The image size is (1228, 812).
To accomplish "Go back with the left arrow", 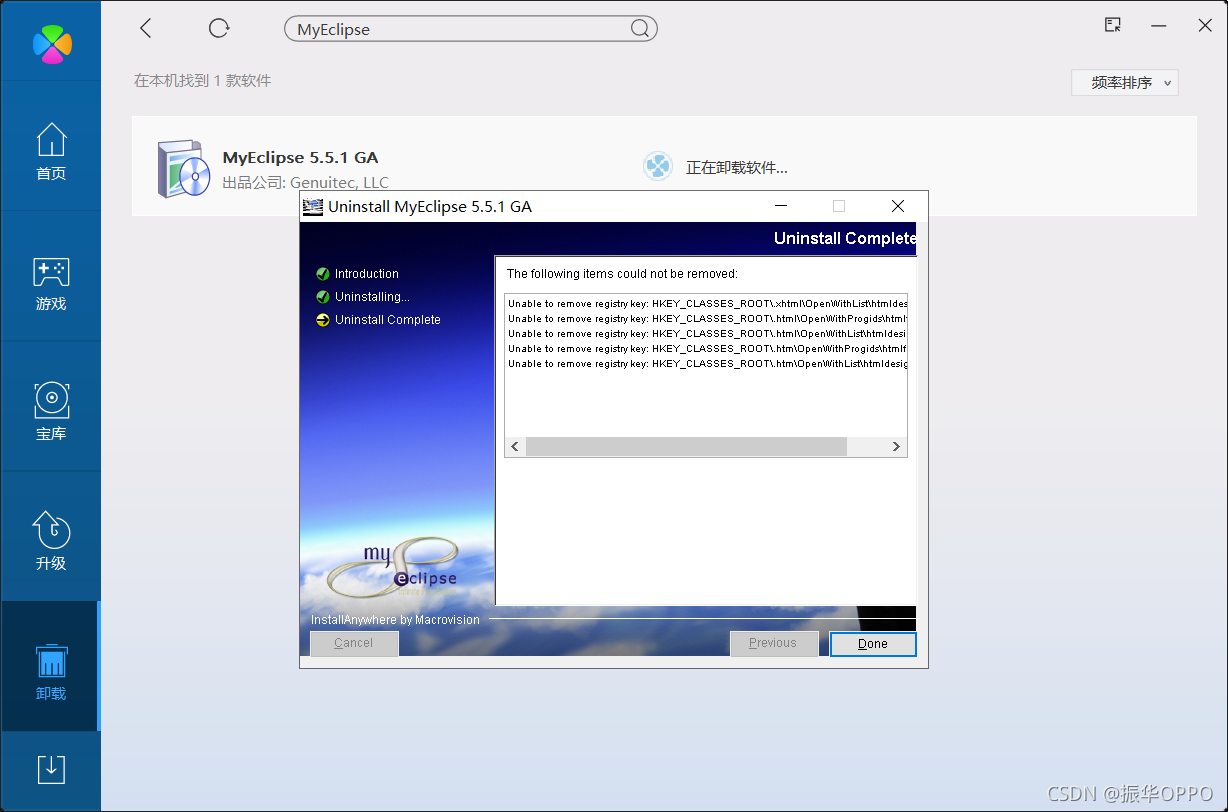I will [x=146, y=28].
